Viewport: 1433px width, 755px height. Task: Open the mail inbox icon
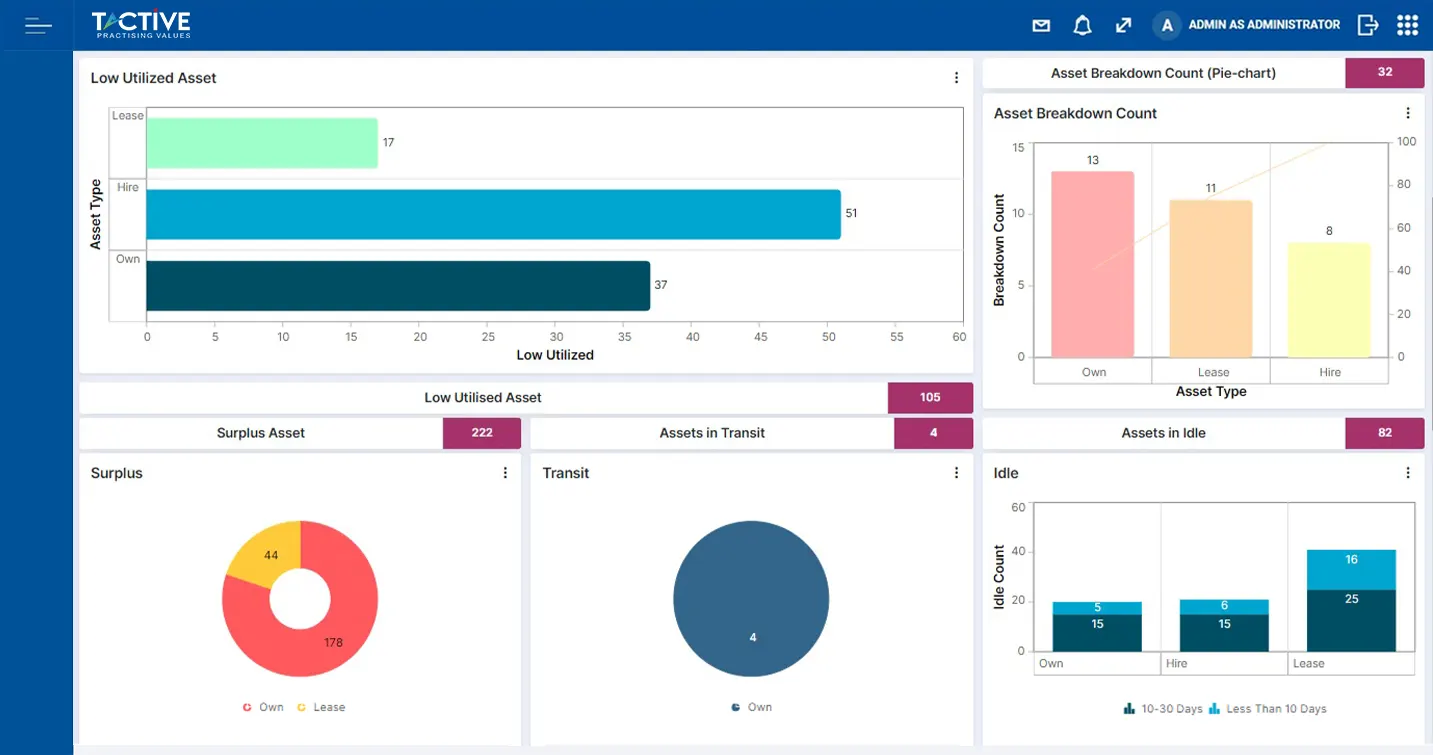coord(1041,25)
